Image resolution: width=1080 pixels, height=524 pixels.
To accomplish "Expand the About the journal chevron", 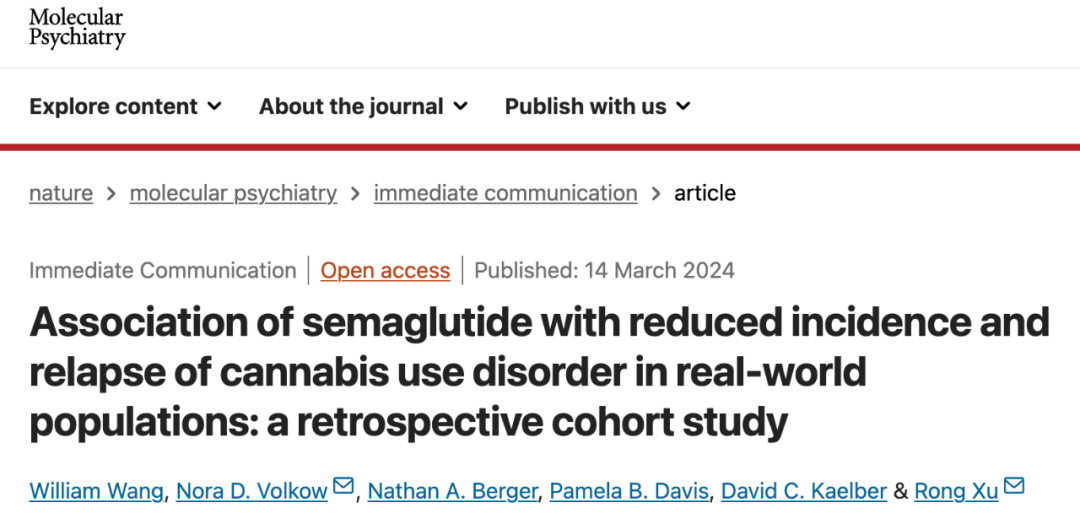I will (x=460, y=106).
